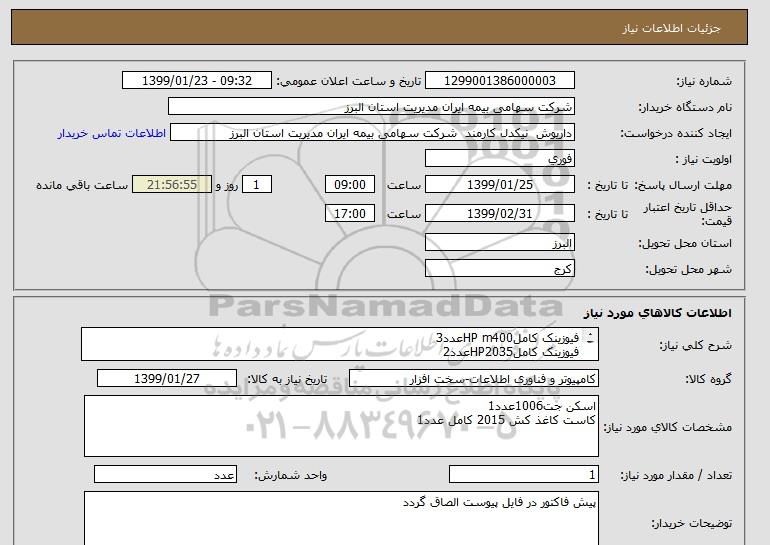Click the goods specifications text area
This screenshot has height=545, width=770.
click(x=341, y=426)
